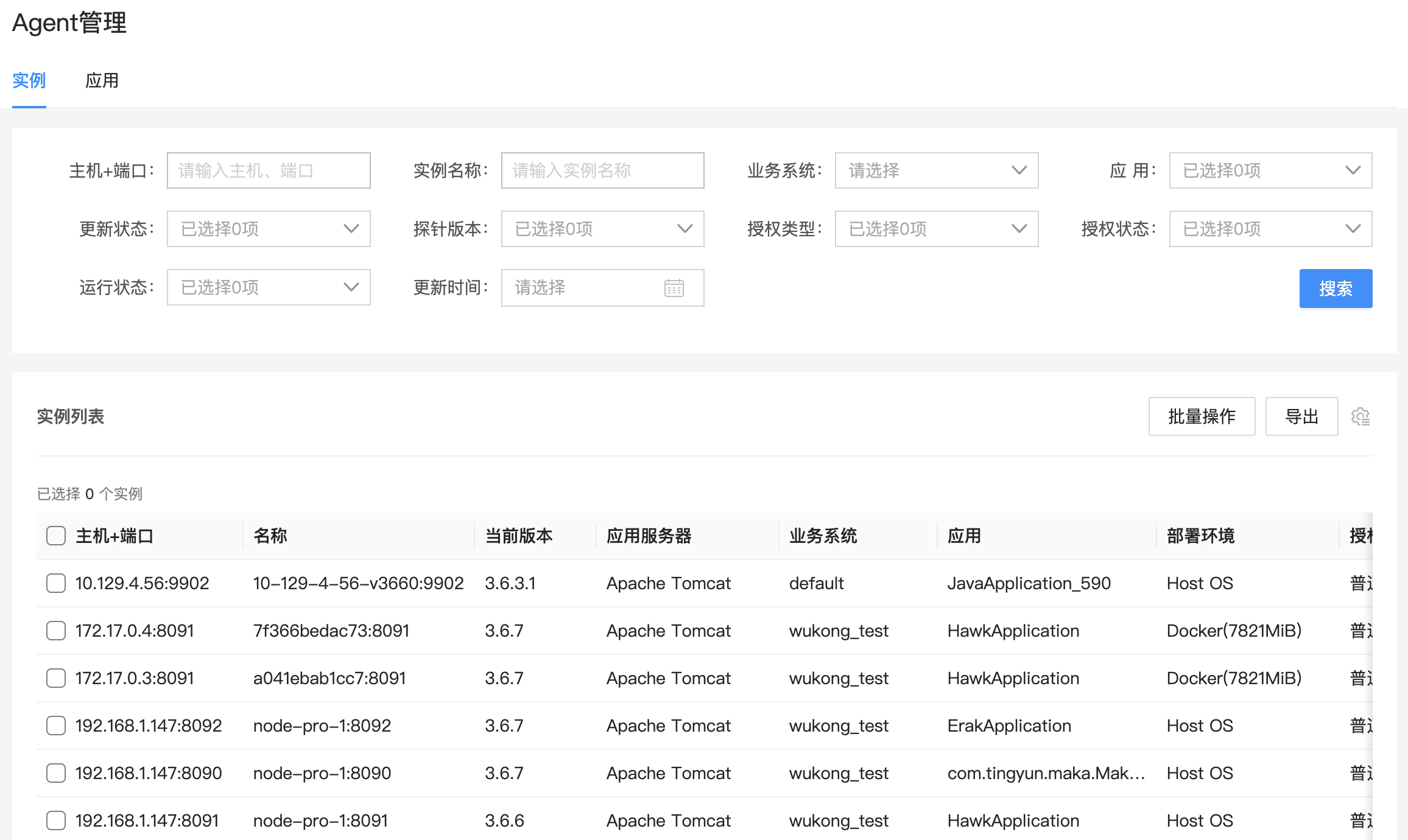
Task: Click version 3.6.3.1 cell
Action: [510, 583]
